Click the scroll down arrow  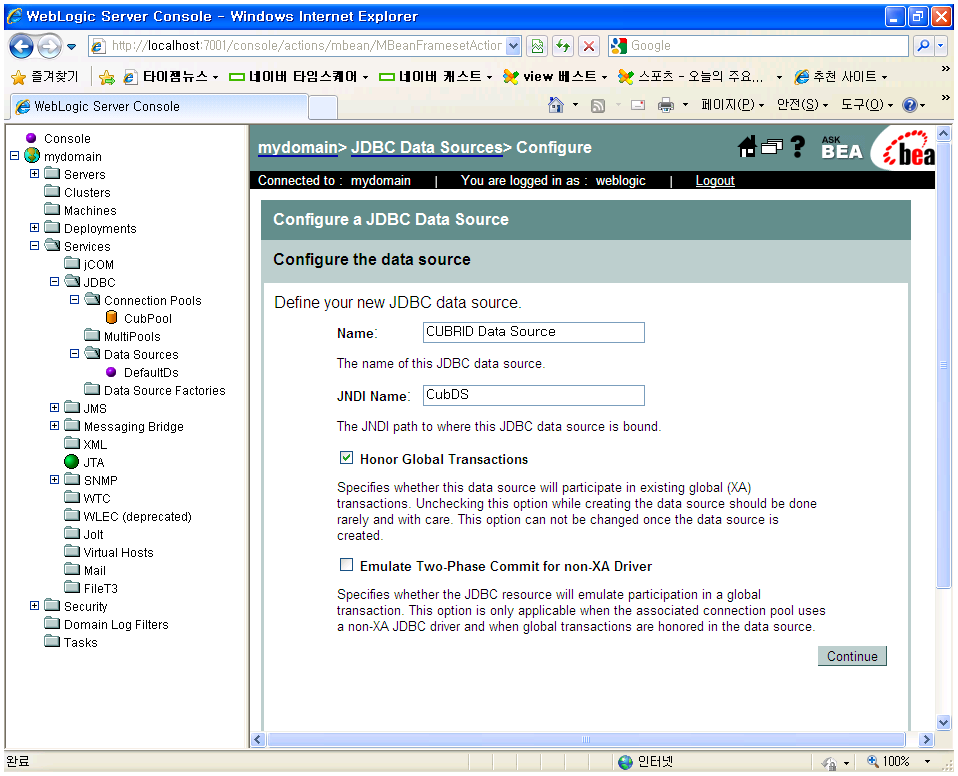(x=943, y=722)
